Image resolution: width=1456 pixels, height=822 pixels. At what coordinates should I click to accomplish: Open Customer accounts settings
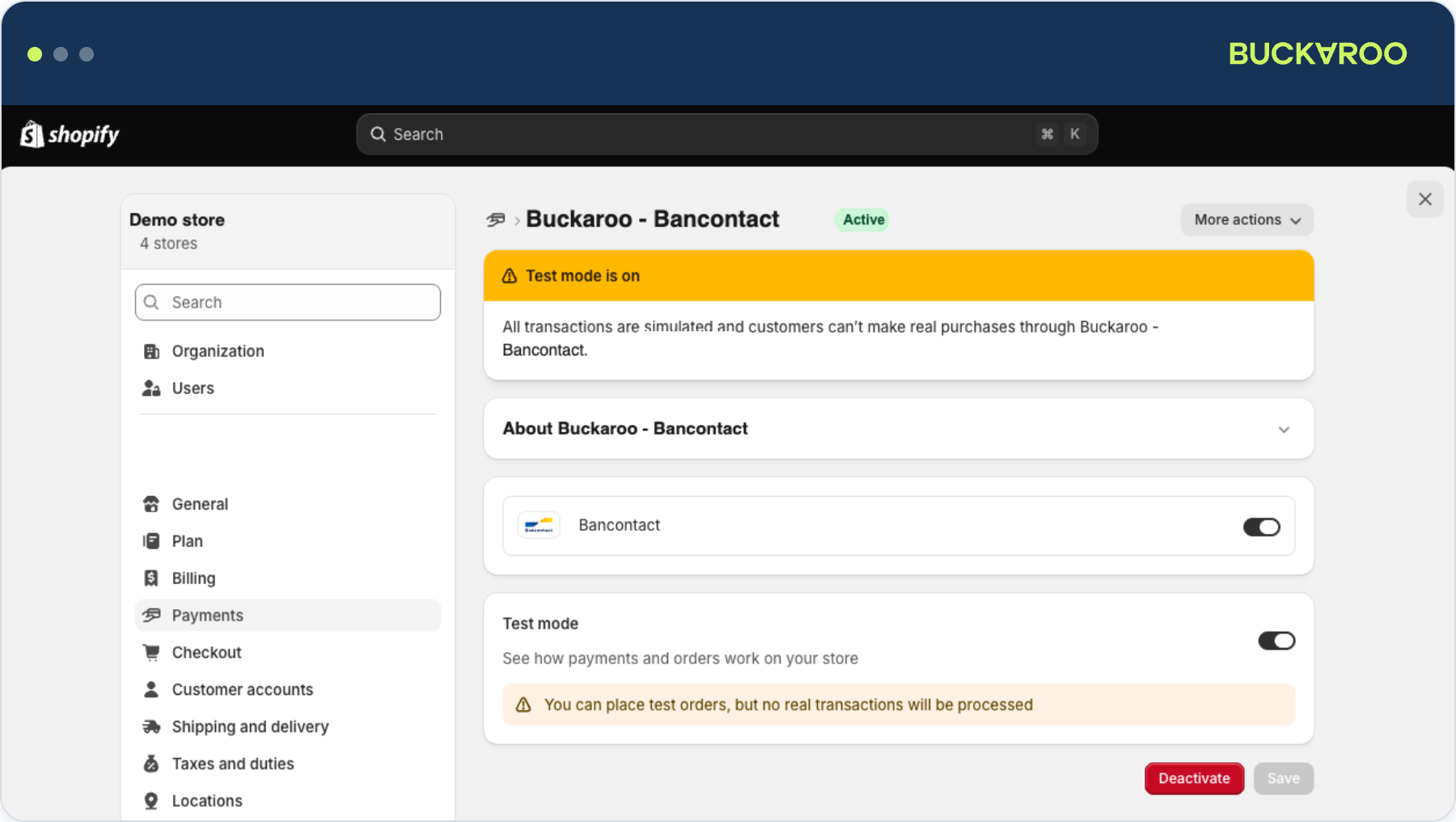click(x=288, y=689)
